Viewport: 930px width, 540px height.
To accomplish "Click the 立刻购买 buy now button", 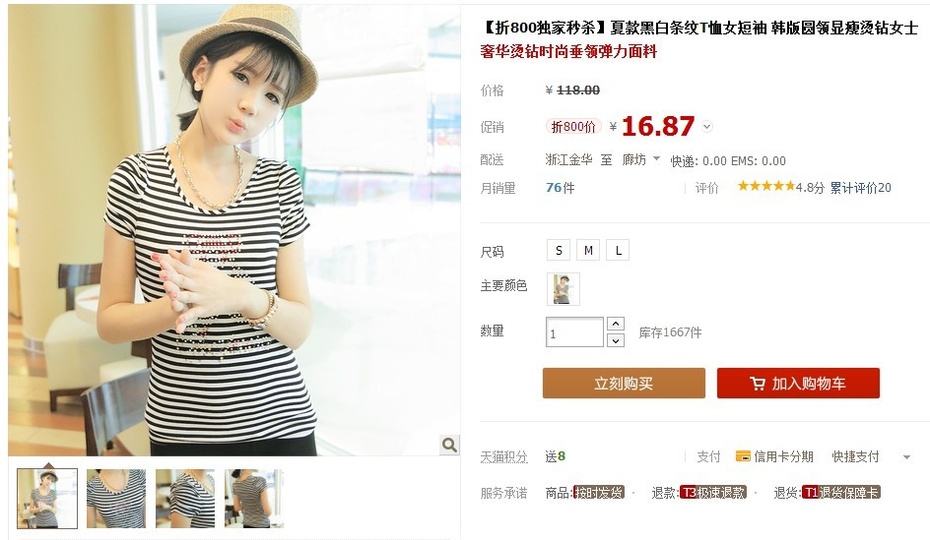I will click(624, 383).
